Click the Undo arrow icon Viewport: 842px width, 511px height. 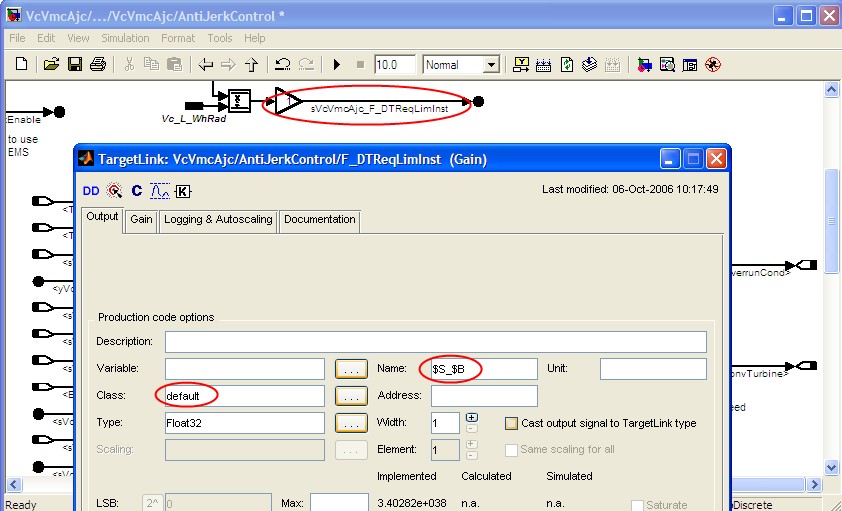(x=282, y=65)
